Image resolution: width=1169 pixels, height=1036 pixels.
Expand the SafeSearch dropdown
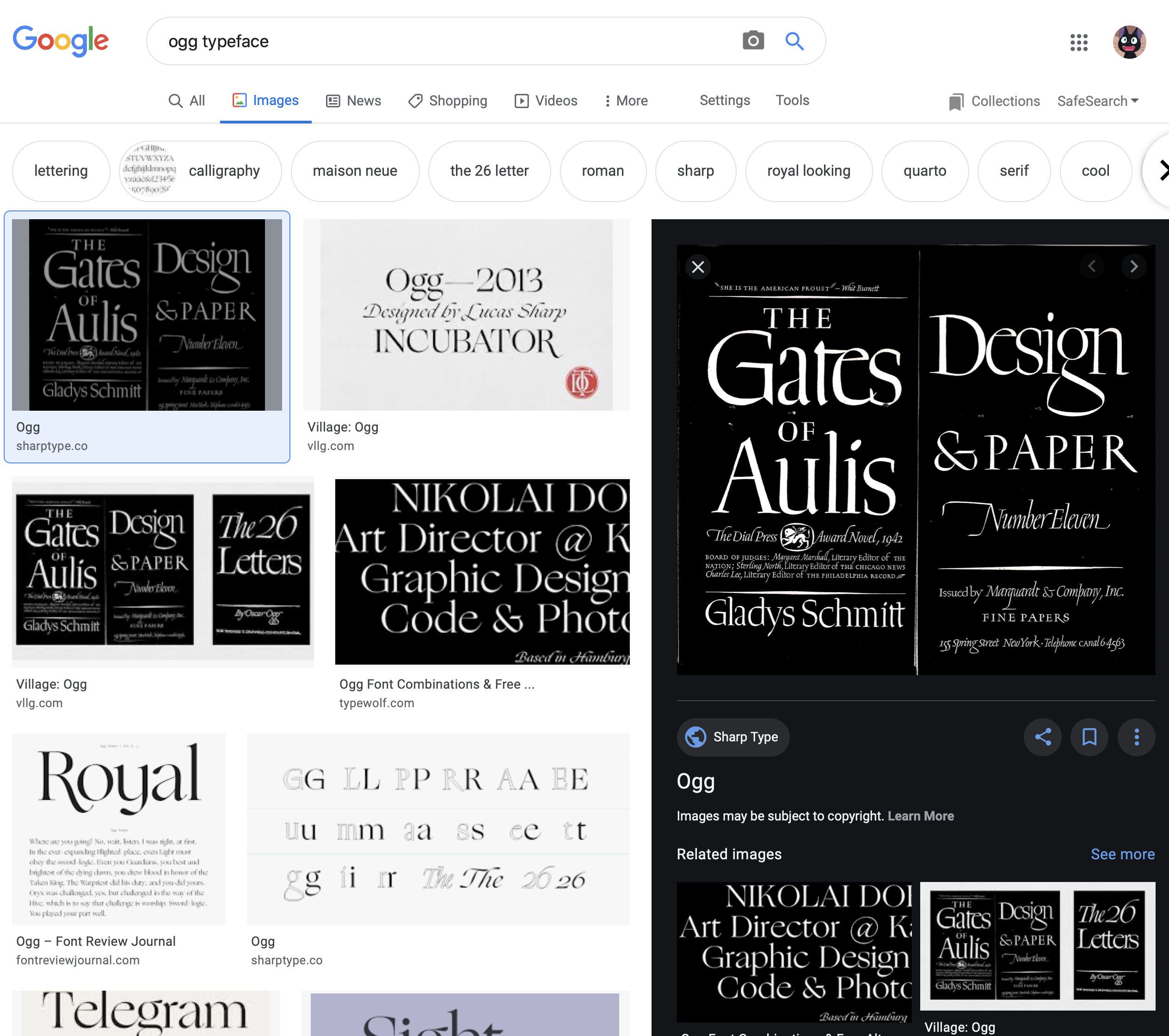(x=1097, y=101)
